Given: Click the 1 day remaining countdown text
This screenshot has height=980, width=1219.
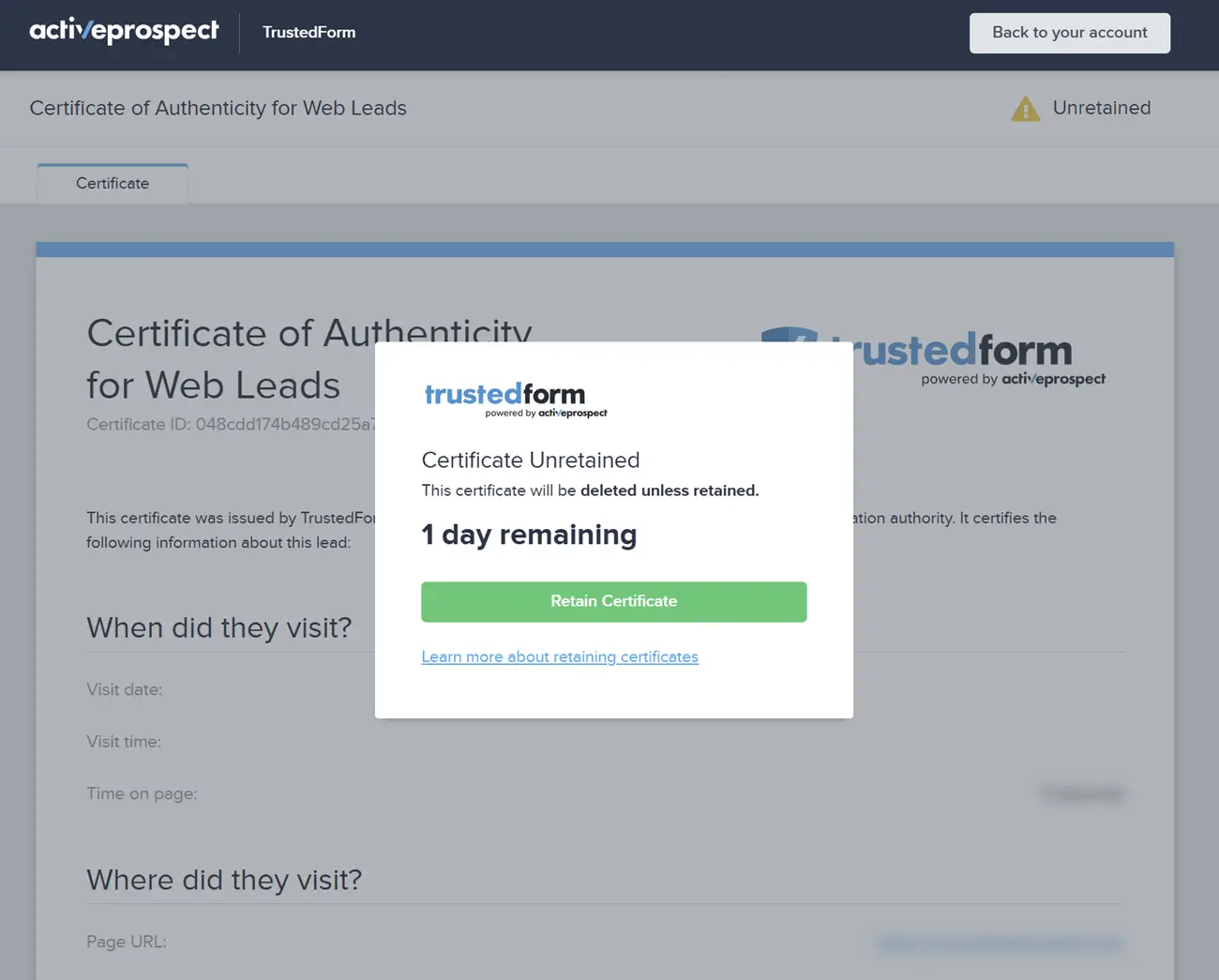Looking at the screenshot, I should [529, 535].
